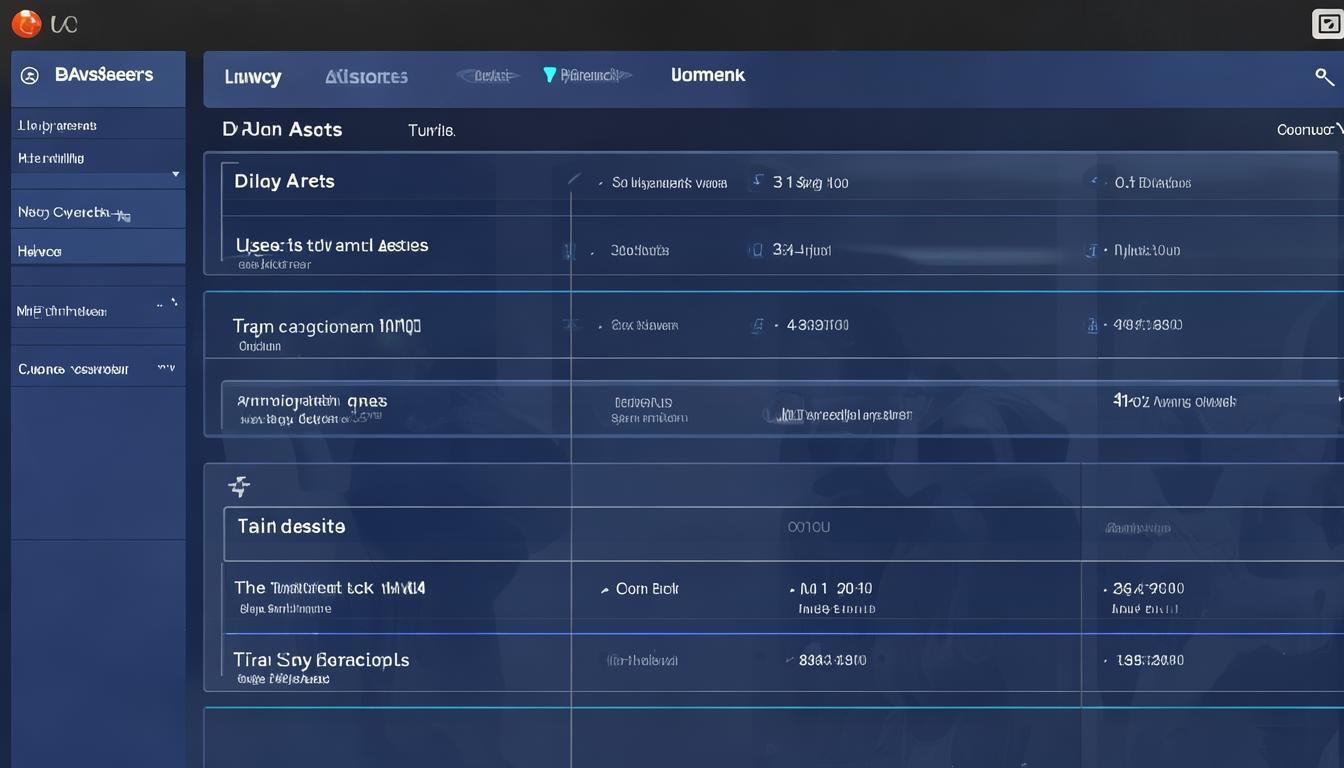The height and width of the screenshot is (768, 1344).
Task: Click the Tain dessite table header
Action: (291, 526)
